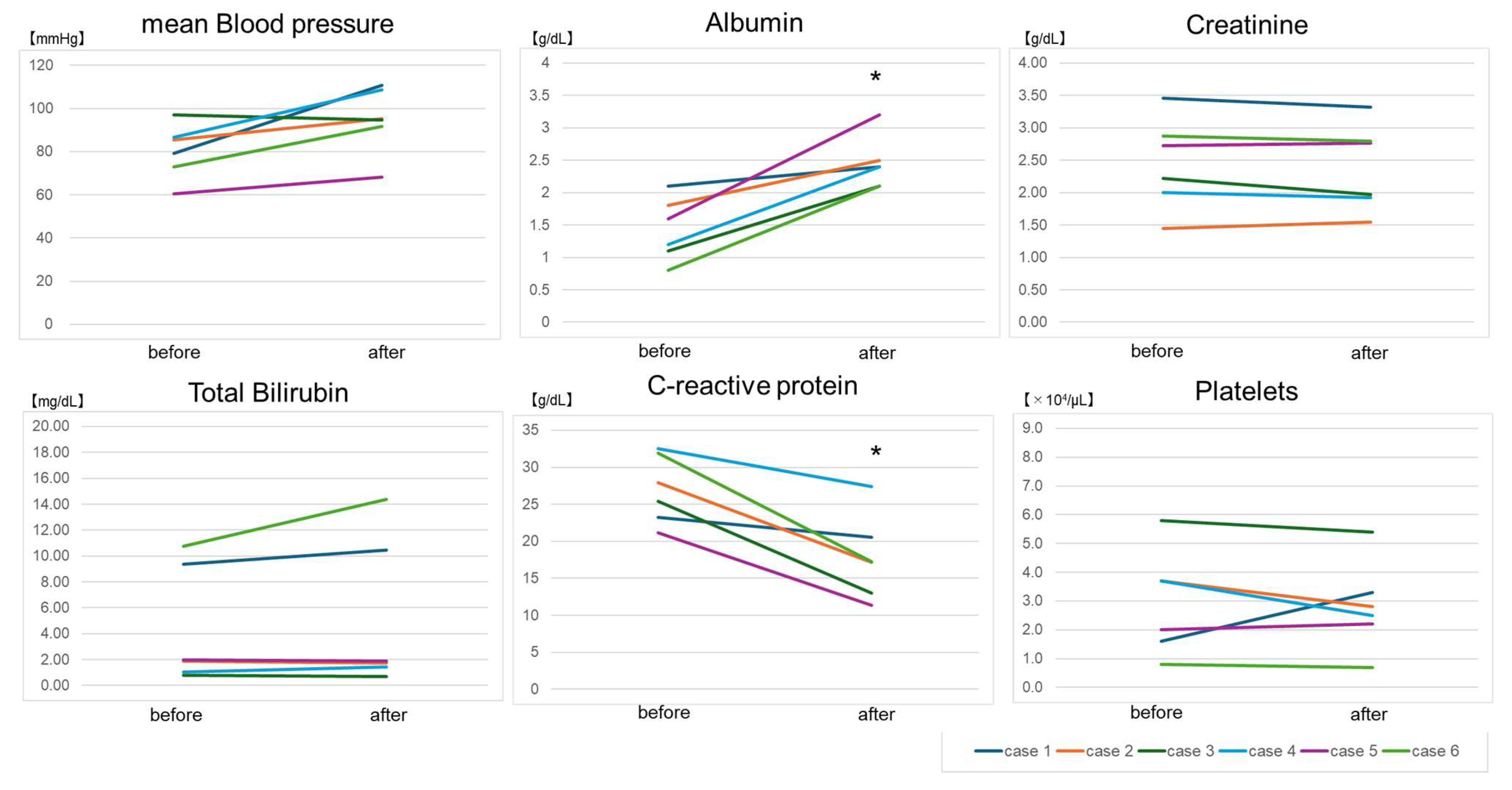Click the case 2 orange legend swatch

point(1070,751)
